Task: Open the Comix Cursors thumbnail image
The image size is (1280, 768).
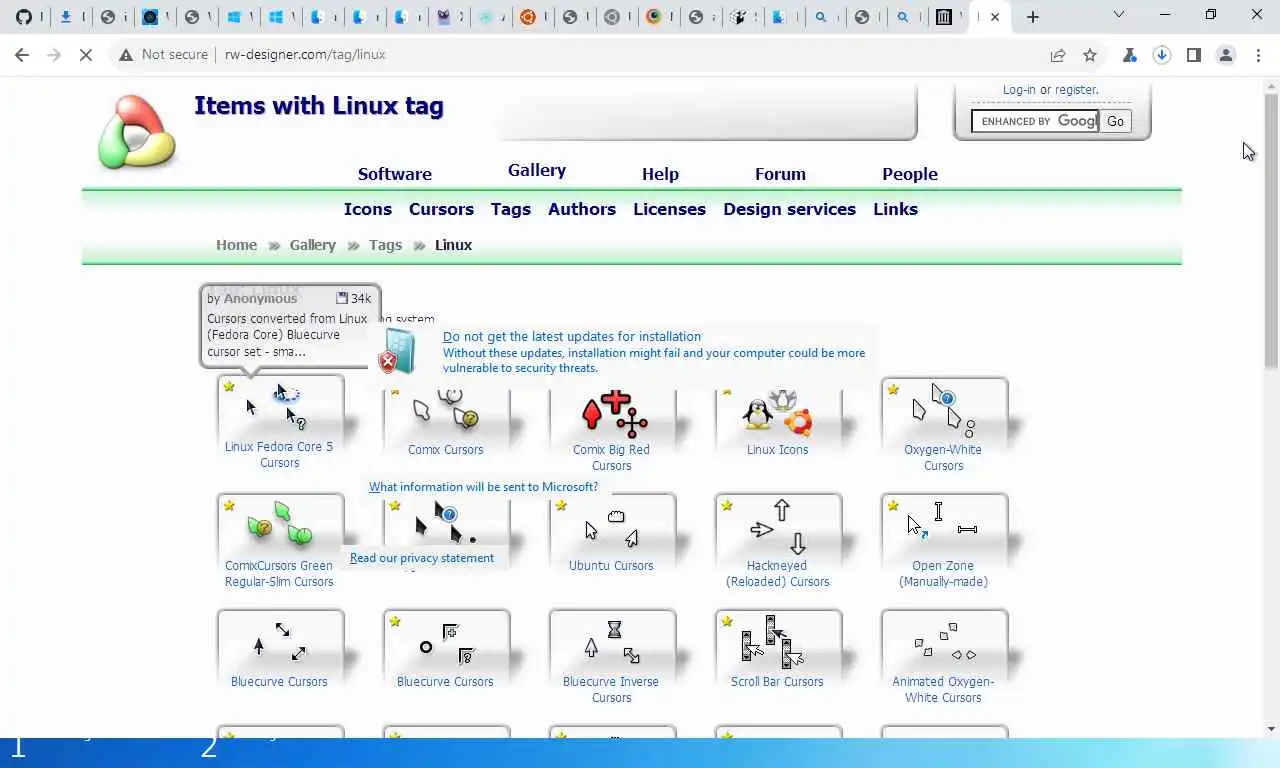Action: [446, 409]
